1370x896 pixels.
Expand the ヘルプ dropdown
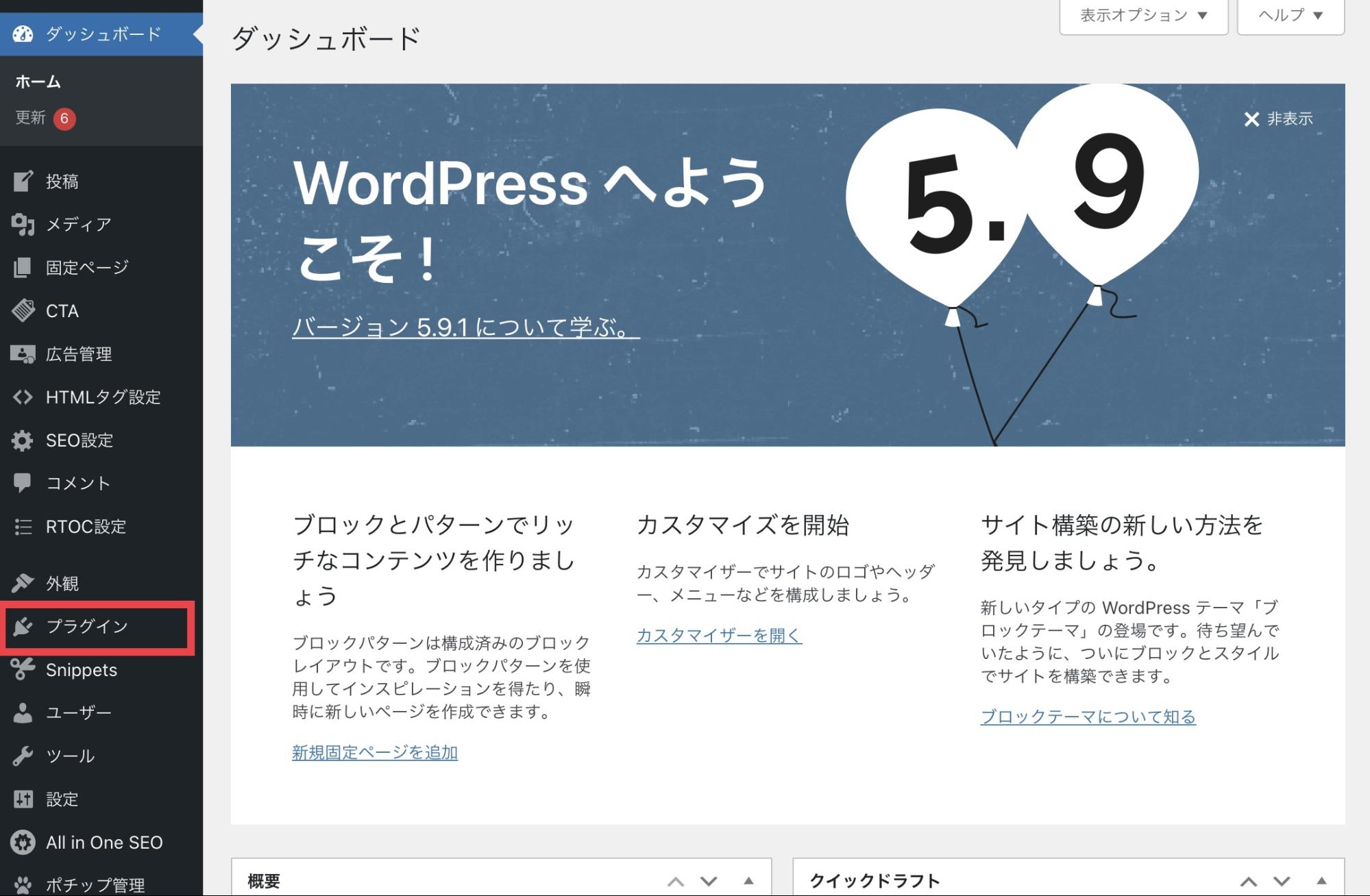[1291, 15]
